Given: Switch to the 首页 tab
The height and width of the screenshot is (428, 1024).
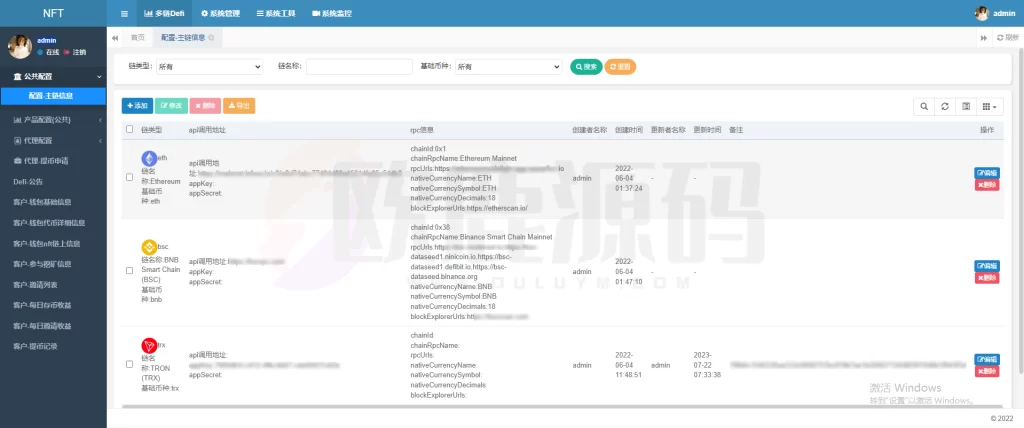Looking at the screenshot, I should pos(138,38).
